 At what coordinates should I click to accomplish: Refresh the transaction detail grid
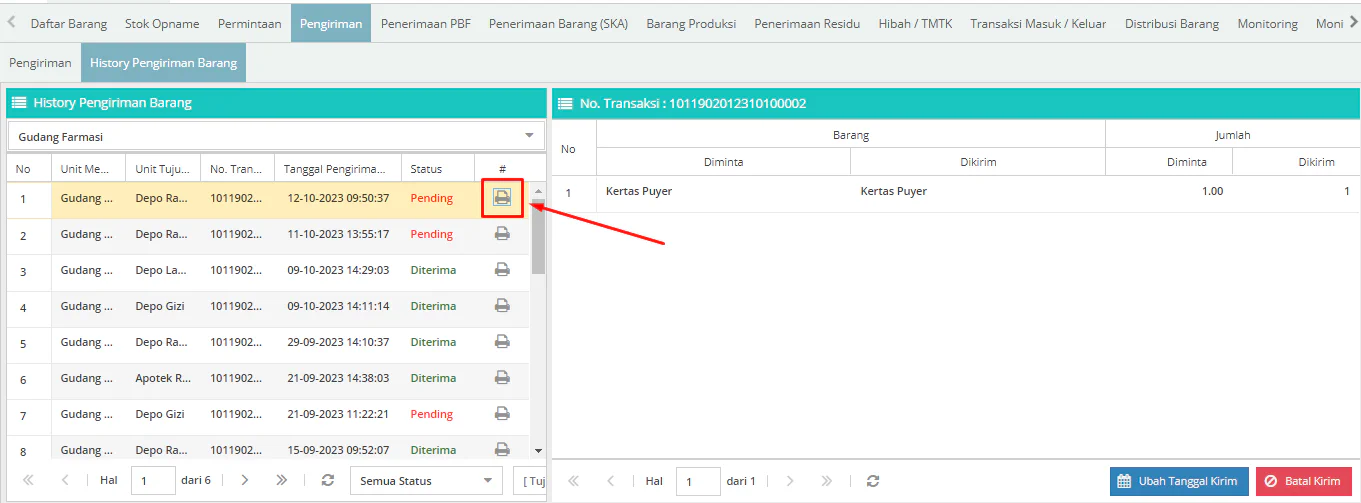click(873, 481)
